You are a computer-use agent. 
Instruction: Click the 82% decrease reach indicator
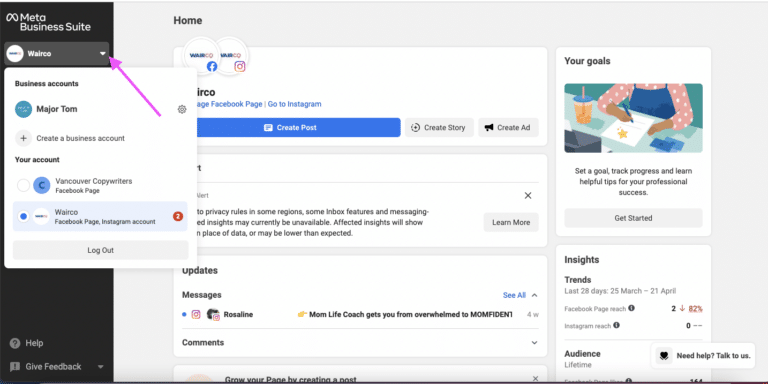(692, 309)
